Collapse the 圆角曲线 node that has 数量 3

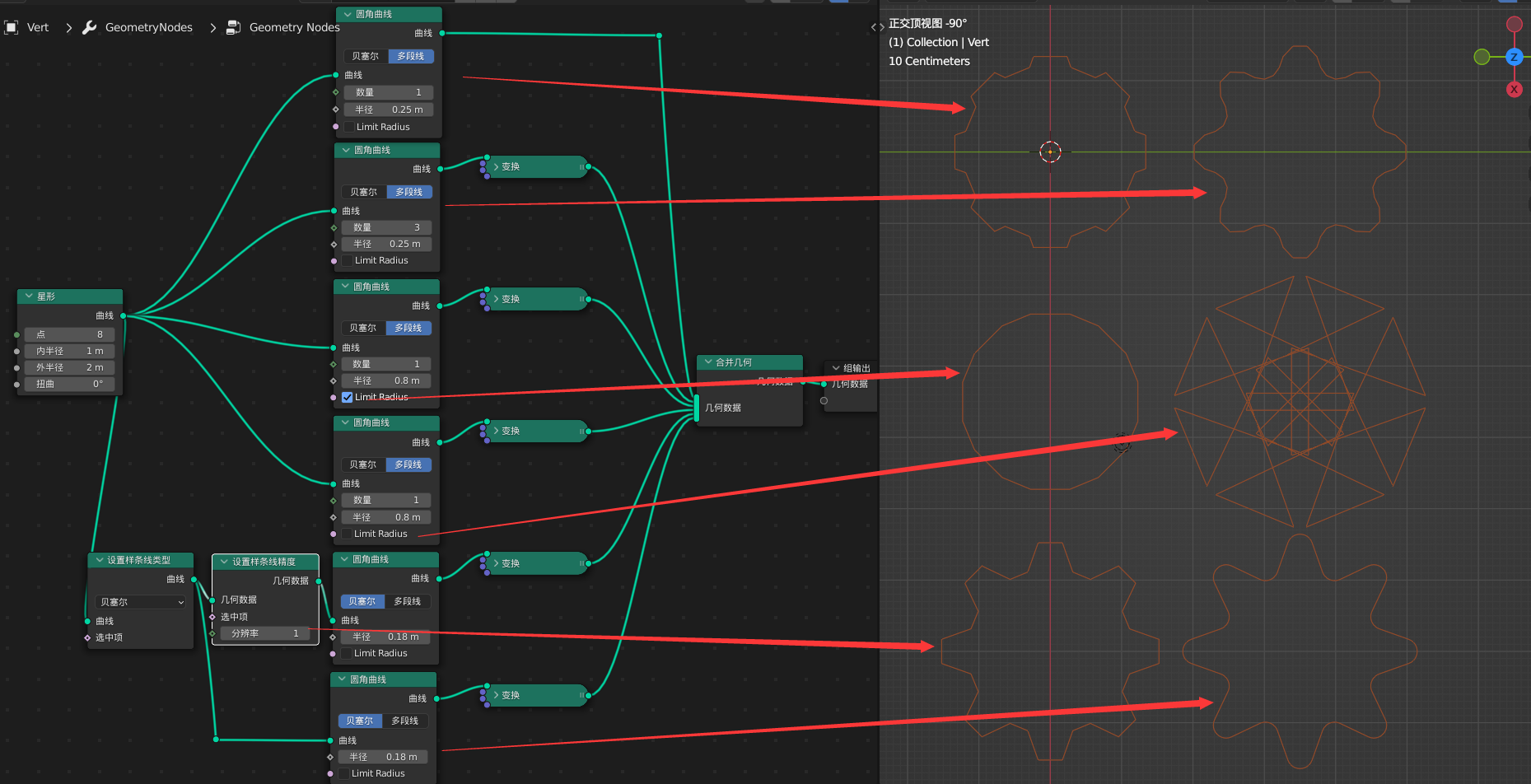(x=346, y=150)
